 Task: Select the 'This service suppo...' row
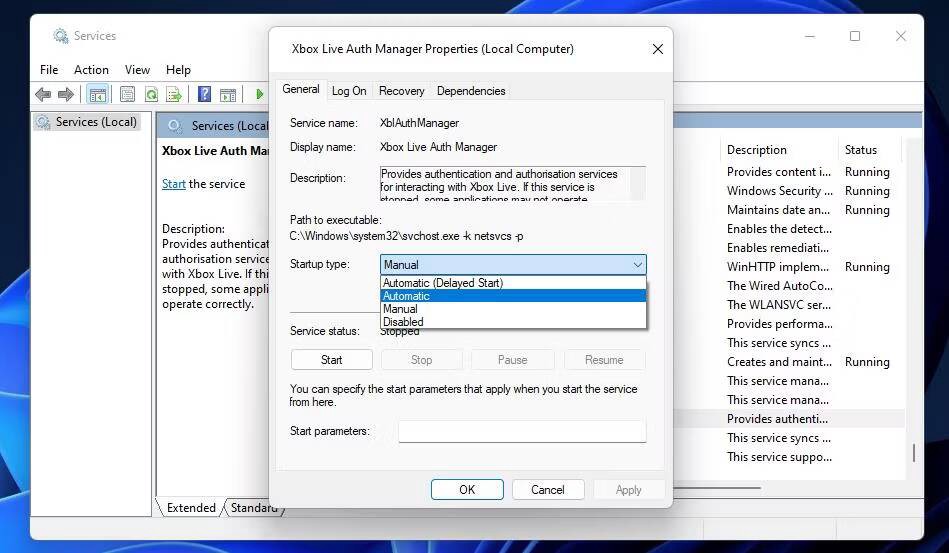coord(780,457)
